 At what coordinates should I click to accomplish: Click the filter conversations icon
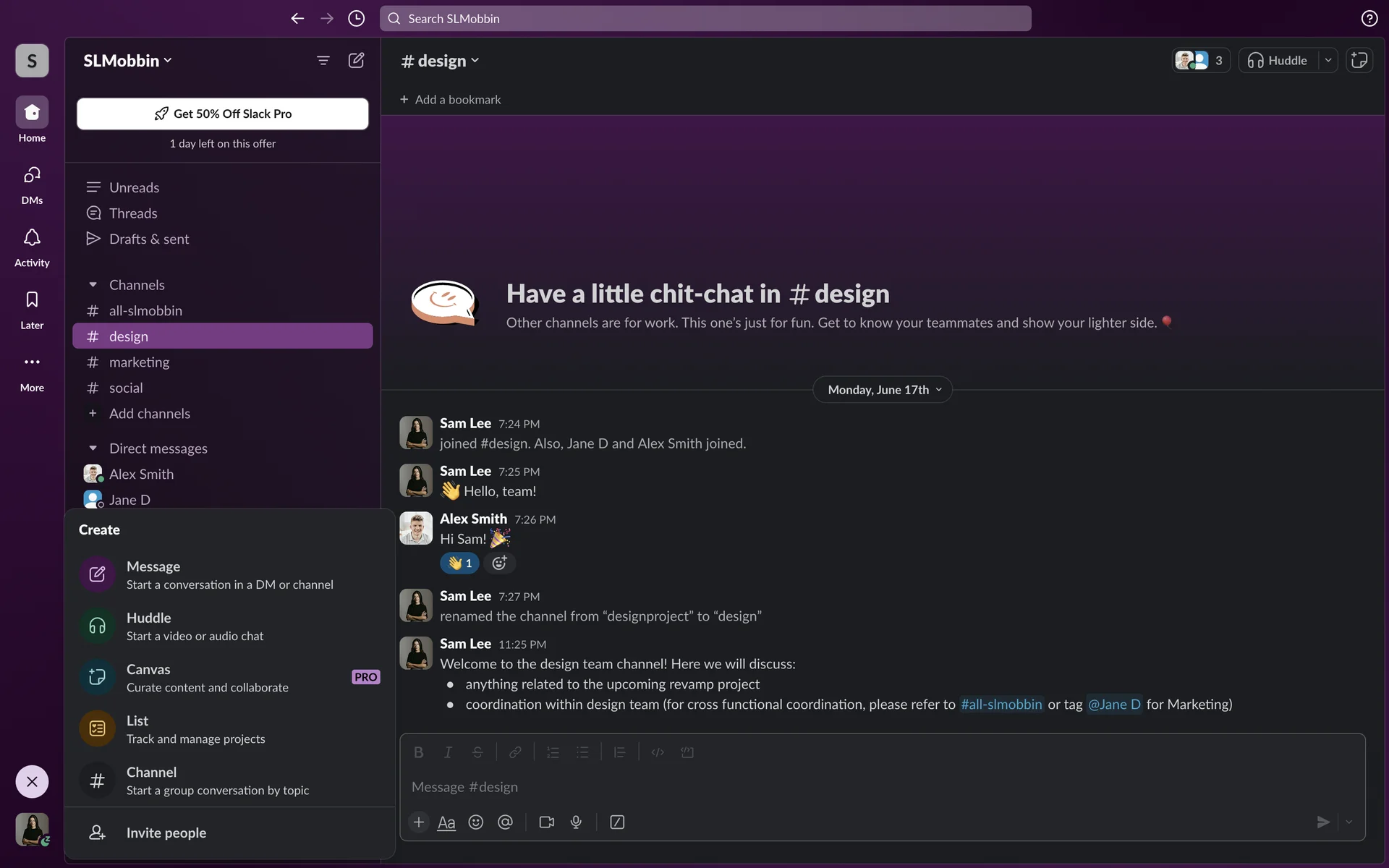[323, 61]
